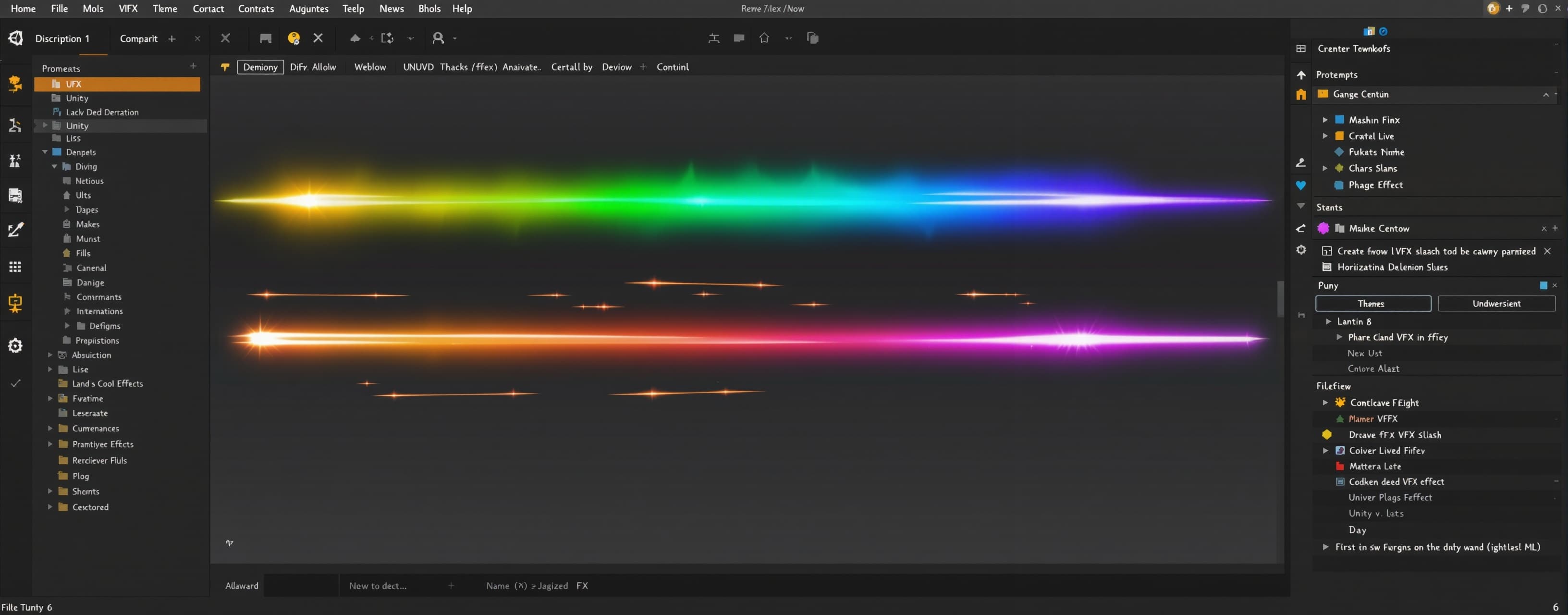This screenshot has height=615, width=1568.
Task: Open the Help menu
Action: pyautogui.click(x=462, y=9)
